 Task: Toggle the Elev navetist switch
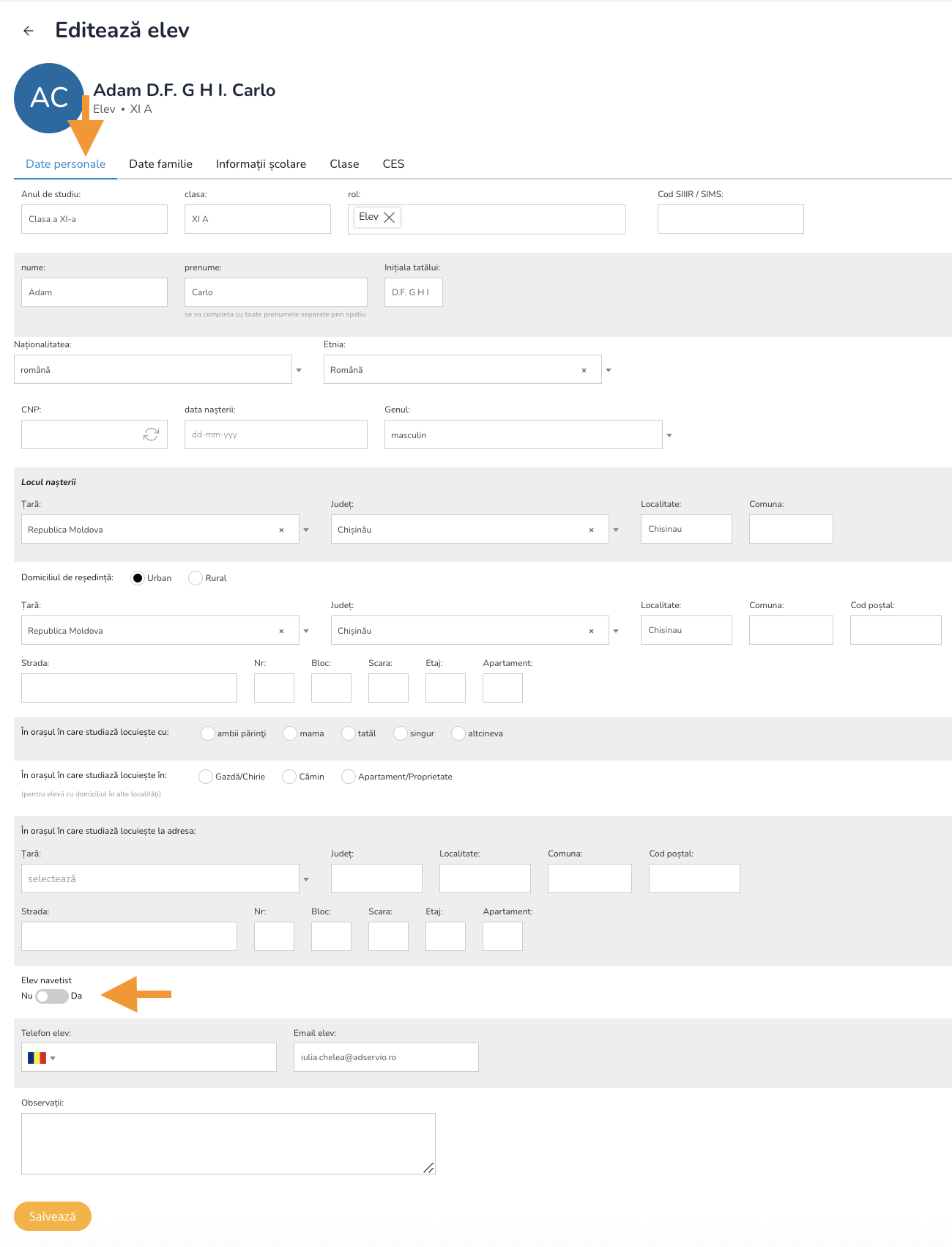pyautogui.click(x=51, y=996)
